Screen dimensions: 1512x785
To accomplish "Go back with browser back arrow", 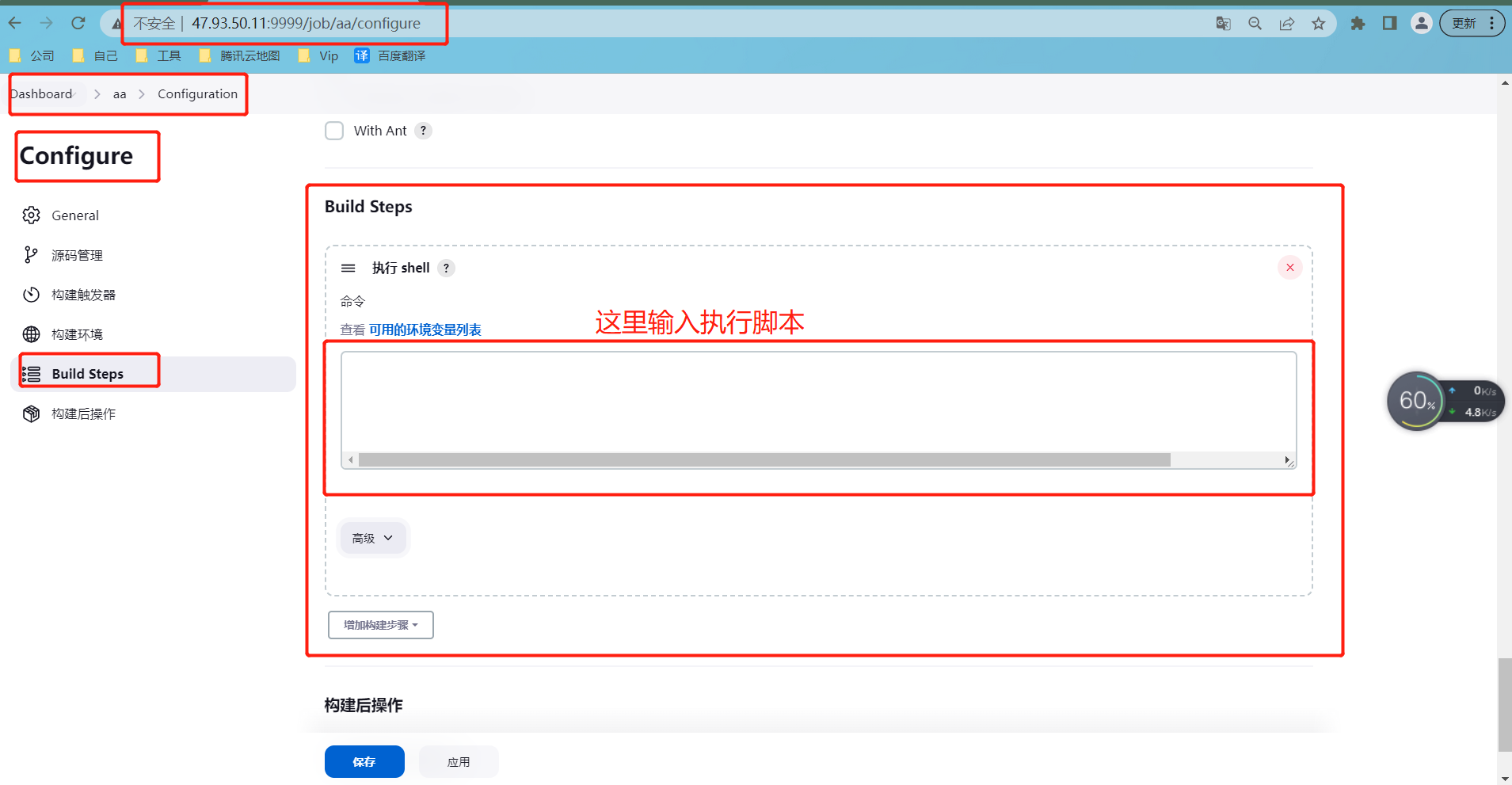I will tap(15, 23).
